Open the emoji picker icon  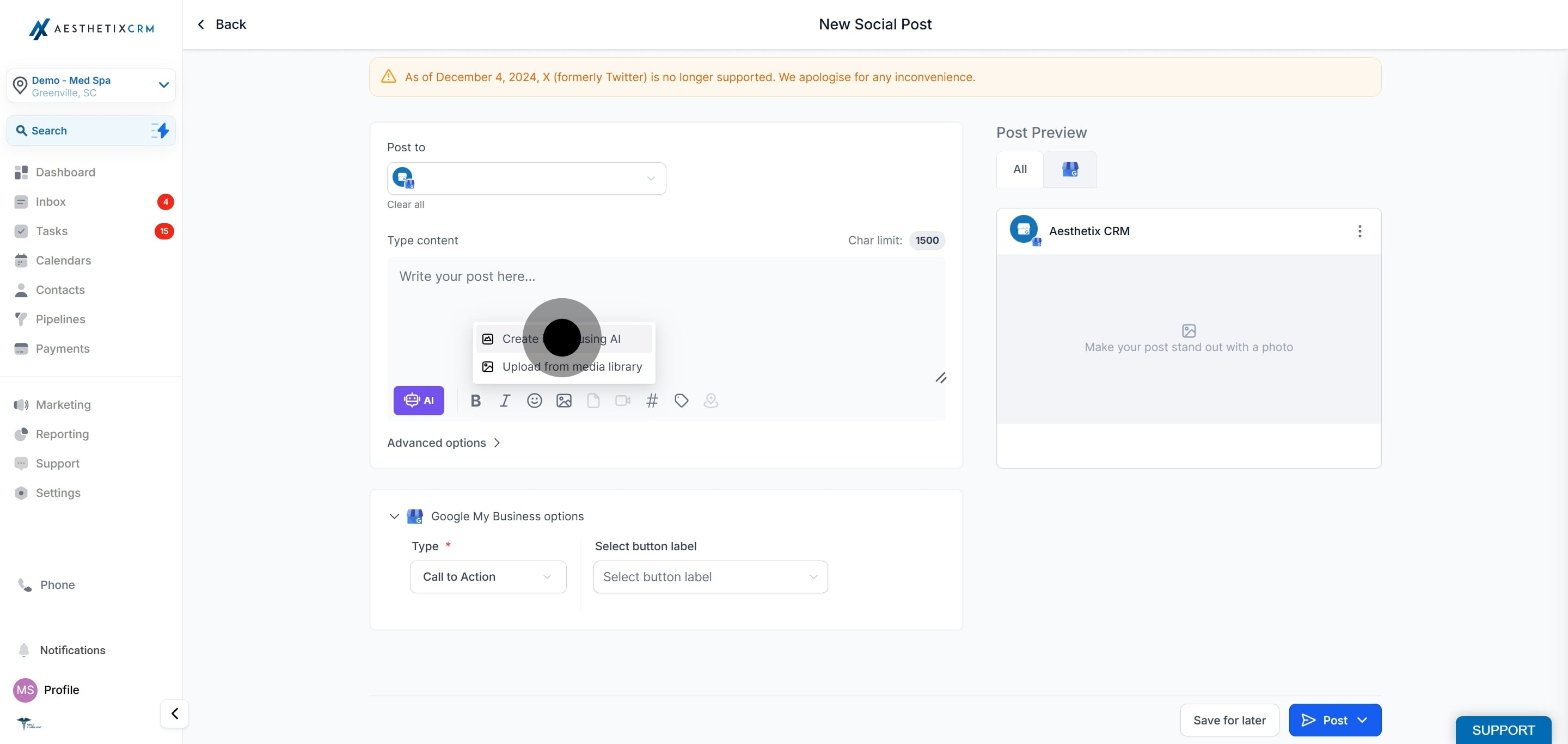pyautogui.click(x=534, y=400)
